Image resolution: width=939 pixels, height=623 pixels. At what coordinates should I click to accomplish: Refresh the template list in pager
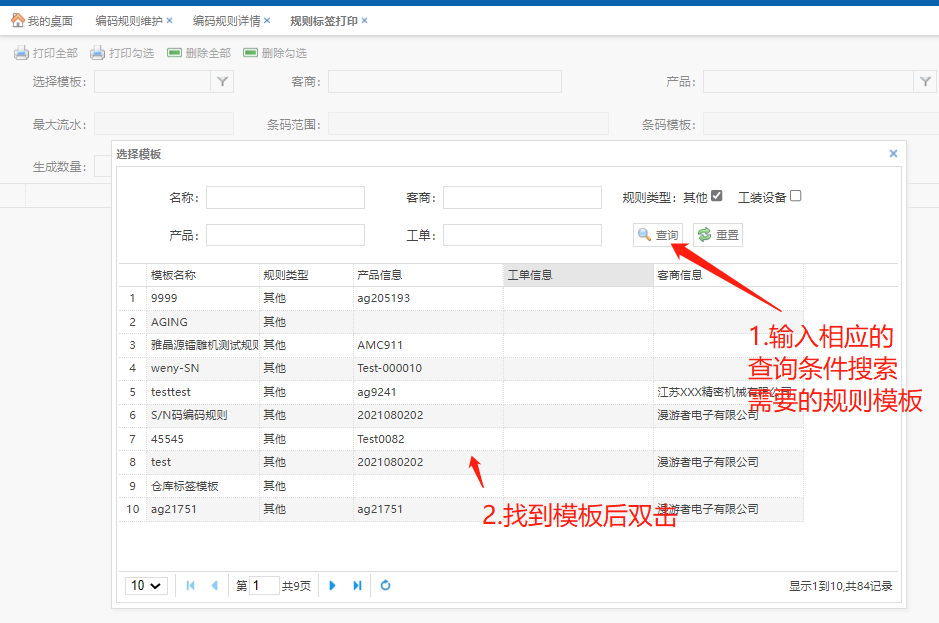[x=385, y=586]
